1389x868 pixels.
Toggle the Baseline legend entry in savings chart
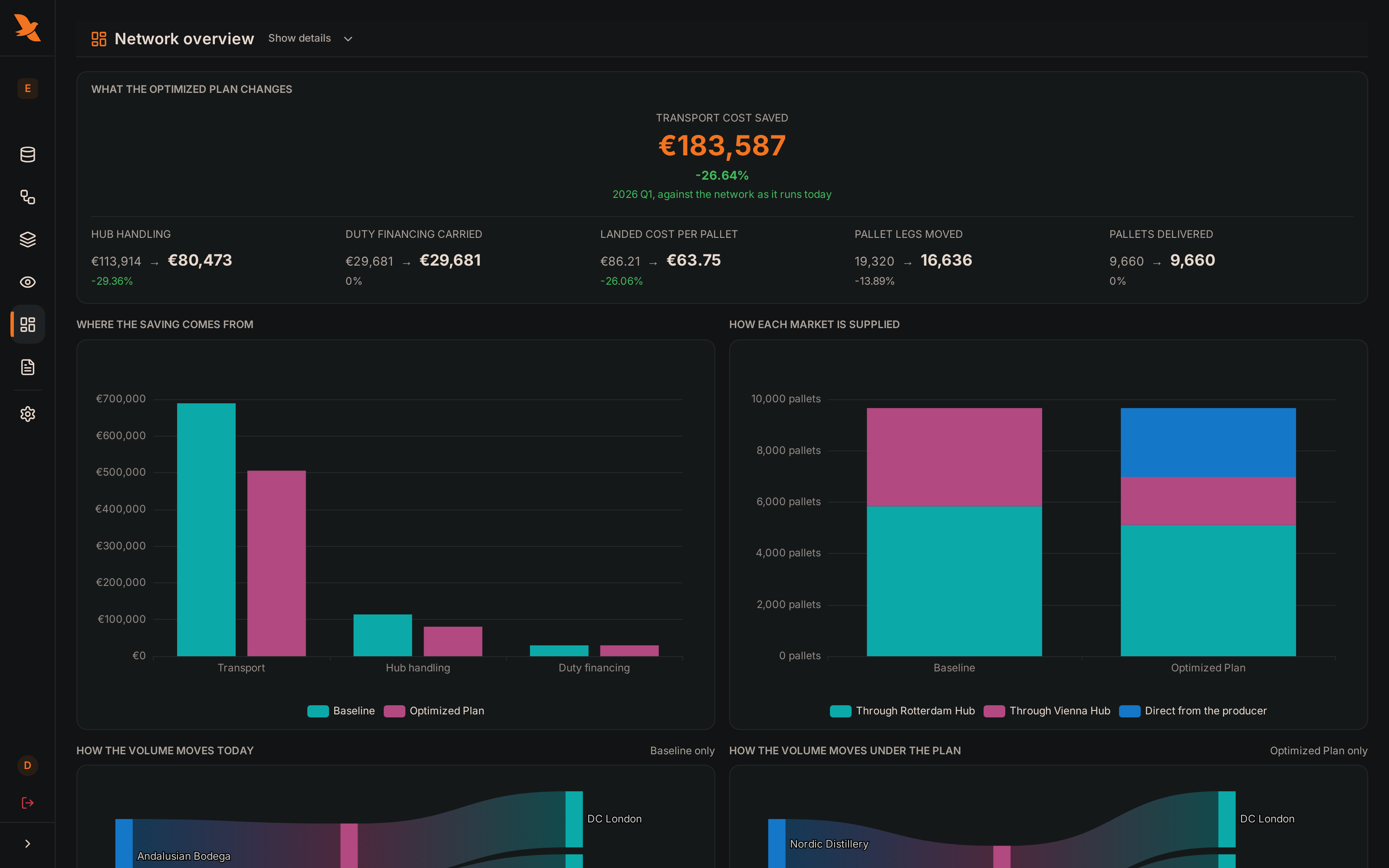tap(341, 711)
